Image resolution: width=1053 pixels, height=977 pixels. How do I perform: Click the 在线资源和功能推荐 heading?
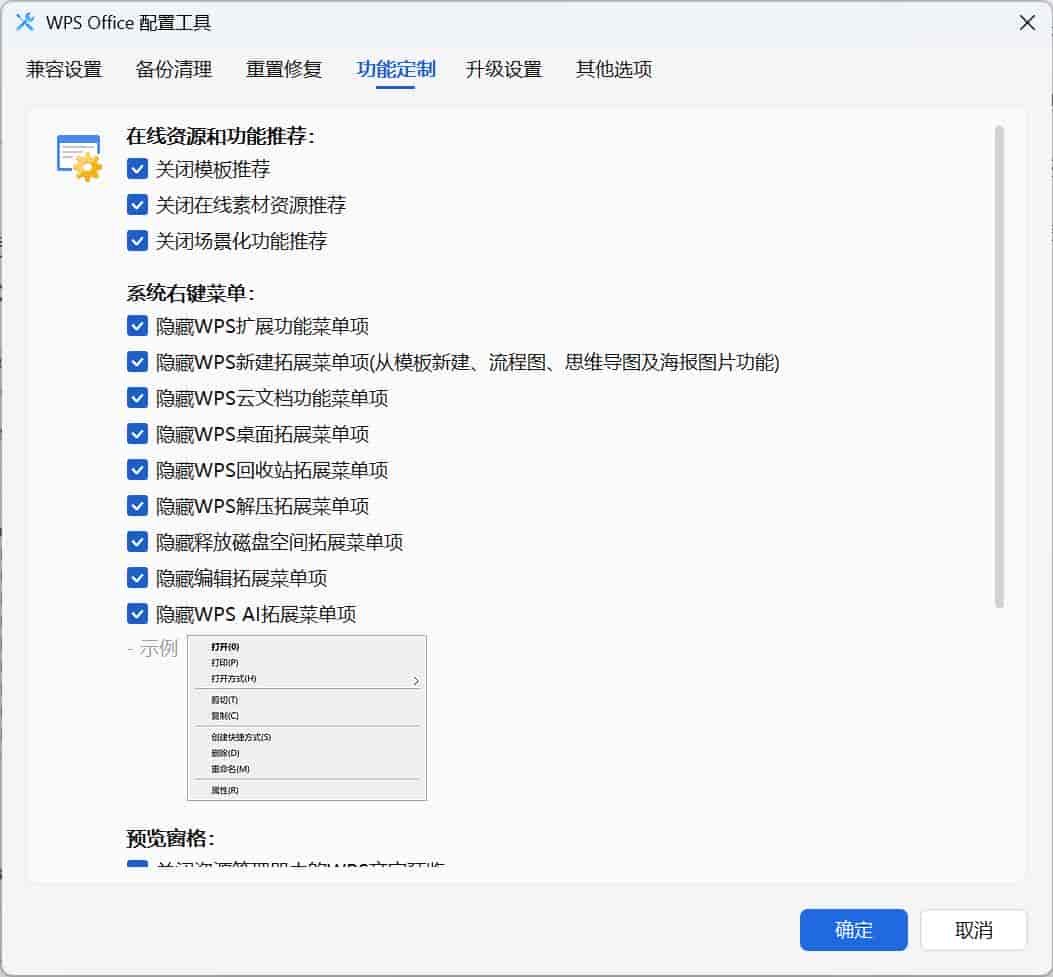coord(220,136)
